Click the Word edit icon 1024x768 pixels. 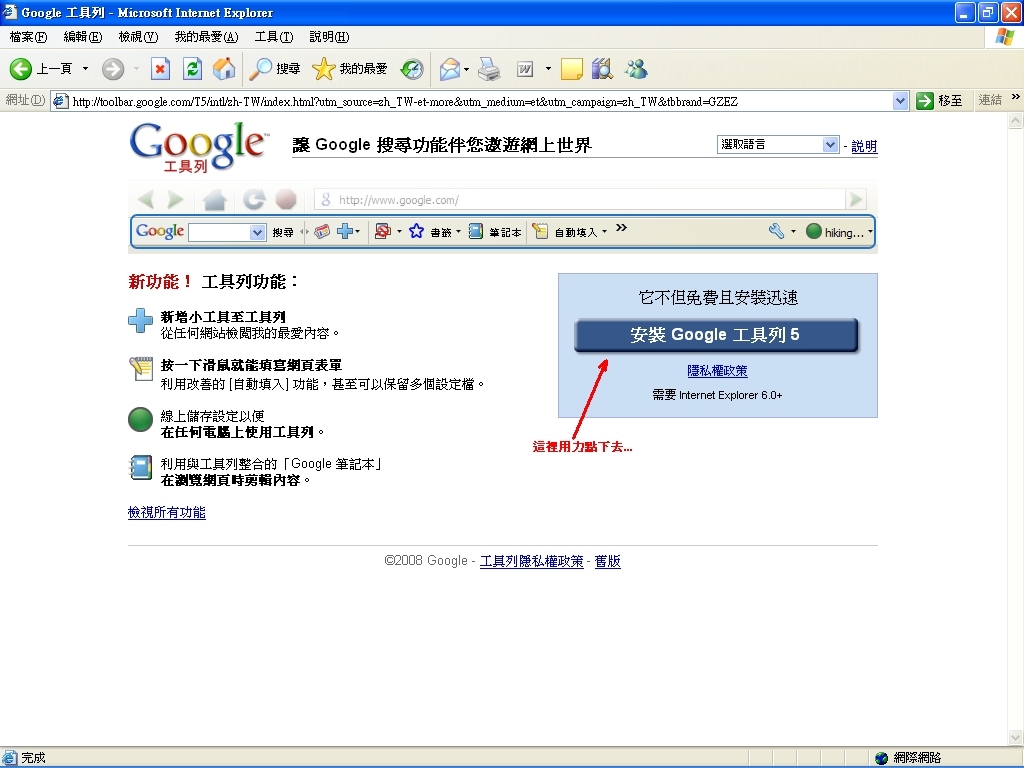point(525,69)
